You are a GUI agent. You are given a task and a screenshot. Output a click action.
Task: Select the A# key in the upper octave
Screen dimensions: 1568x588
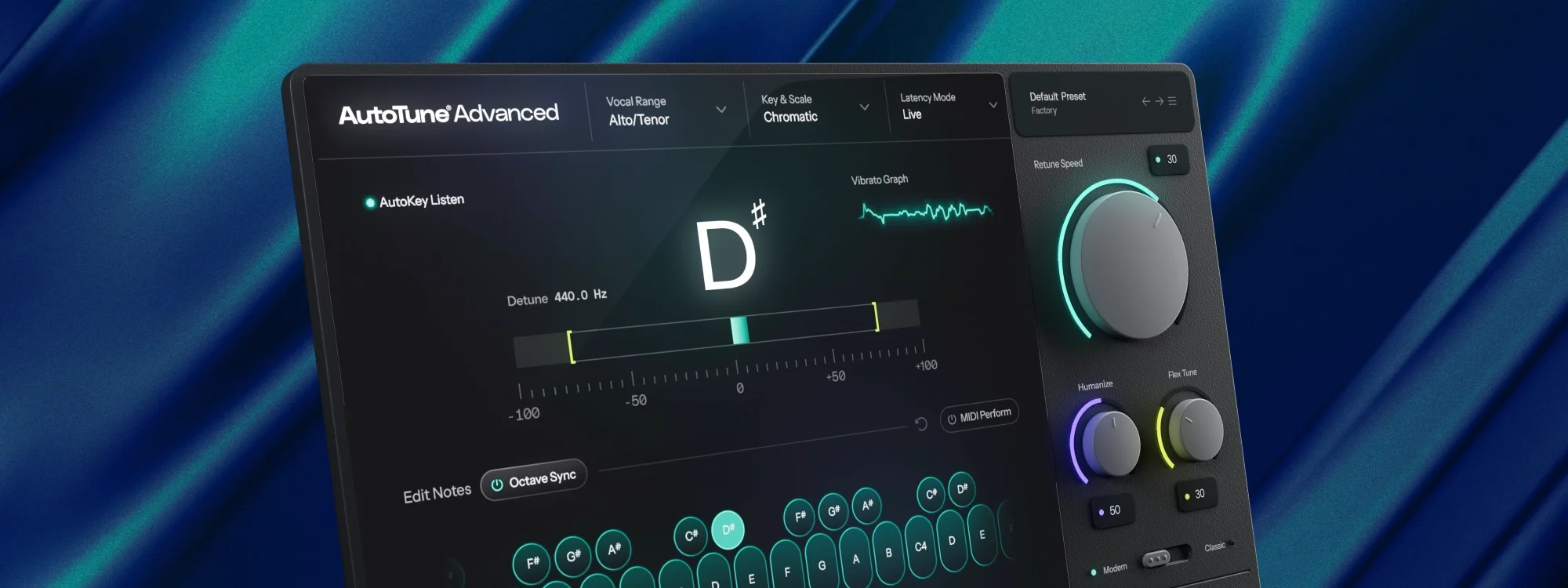pos(867,506)
